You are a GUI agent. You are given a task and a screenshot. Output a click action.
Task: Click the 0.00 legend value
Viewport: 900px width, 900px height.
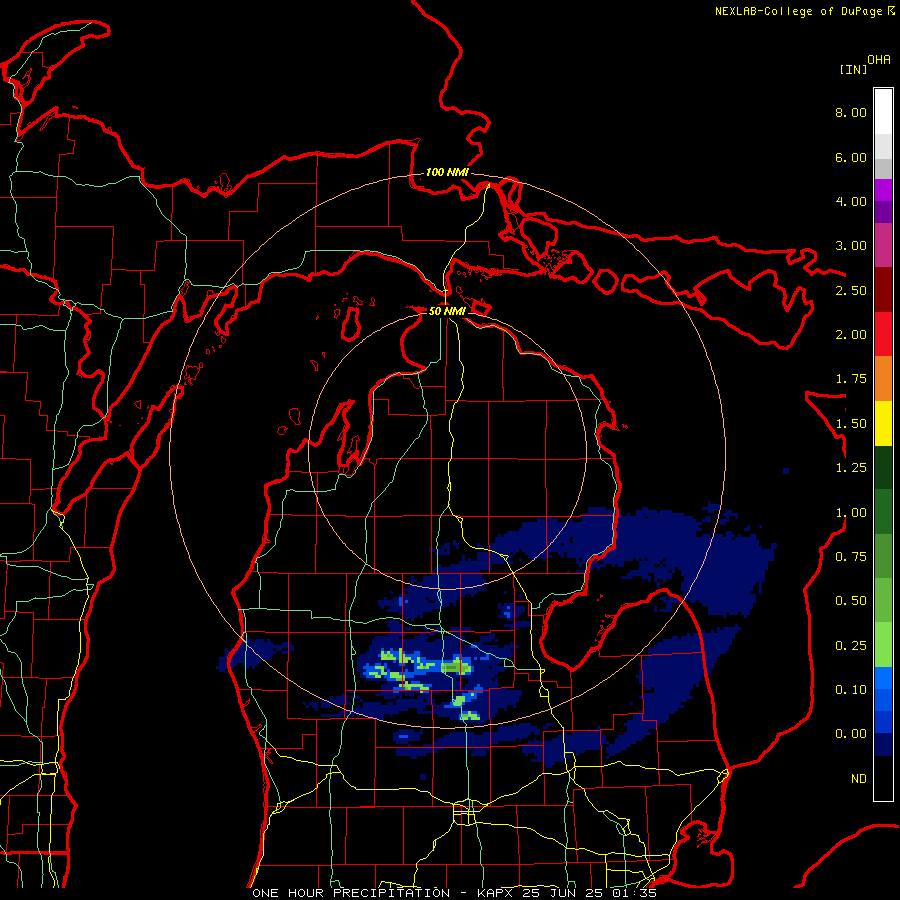[851, 734]
